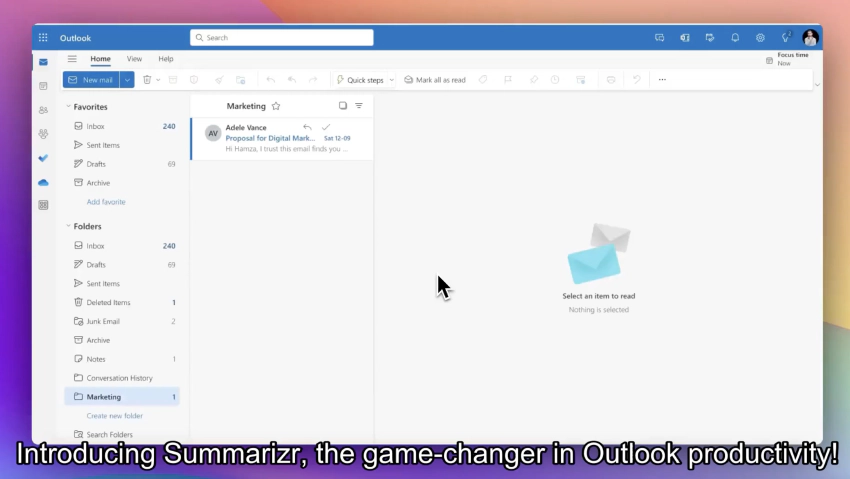The width and height of the screenshot is (850, 479).
Task: Open the Teams chat icon in header
Action: pyautogui.click(x=660, y=38)
